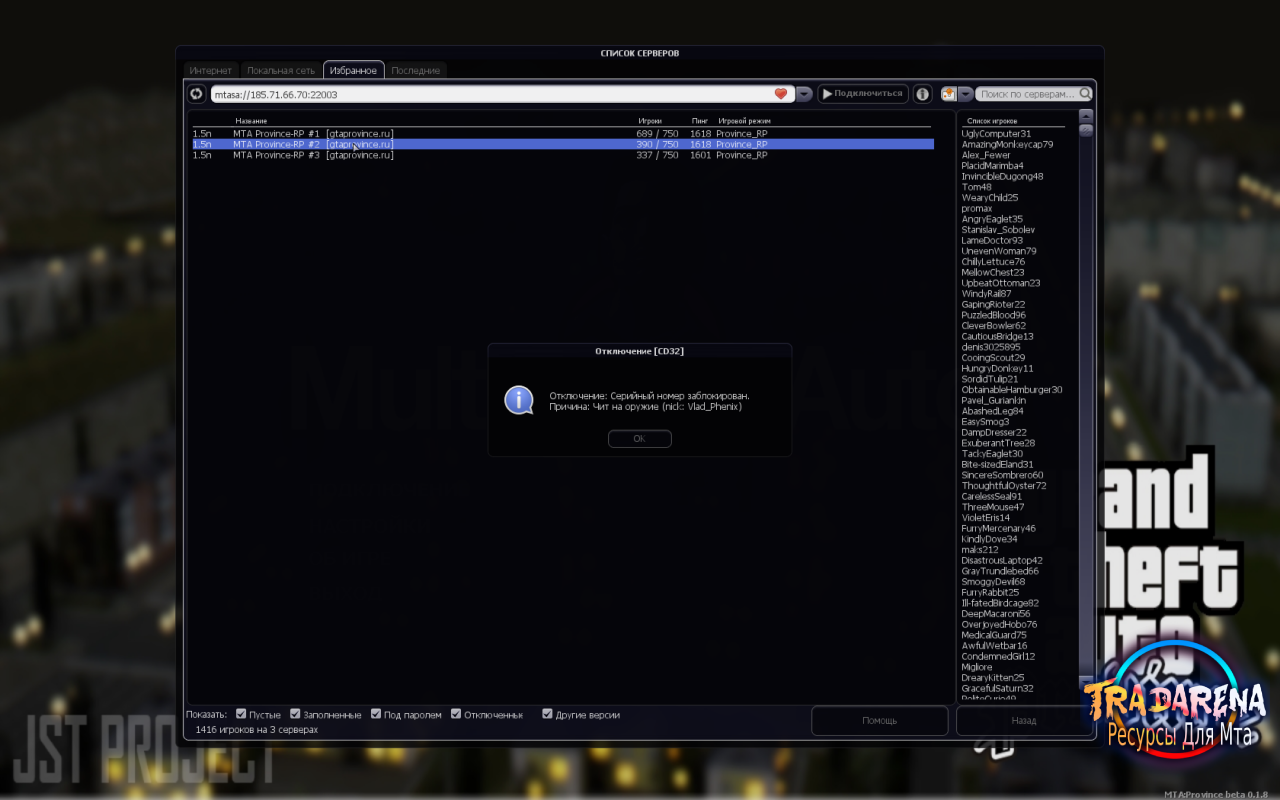Screen dimensions: 1280x800
Task: Click OK in the disconnect dialog
Action: pos(639,439)
